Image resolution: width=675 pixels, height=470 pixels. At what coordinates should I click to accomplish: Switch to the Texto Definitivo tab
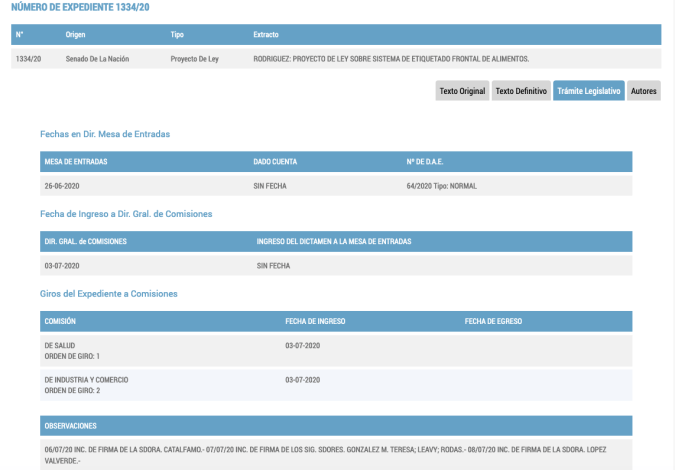click(521, 91)
